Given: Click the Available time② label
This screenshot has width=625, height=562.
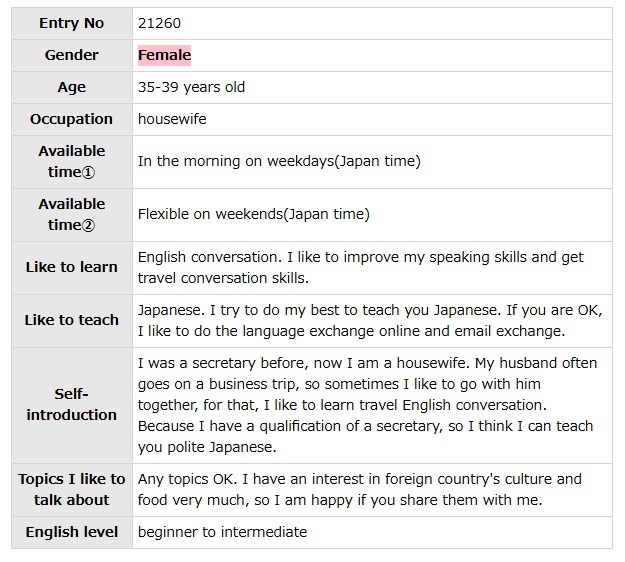Looking at the screenshot, I should pyautogui.click(x=72, y=214).
